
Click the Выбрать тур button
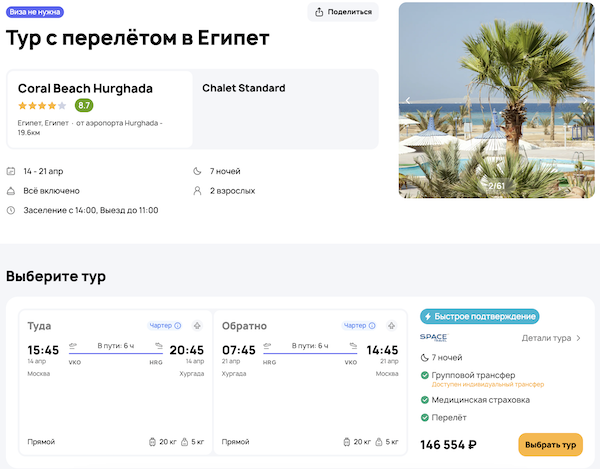[550, 444]
